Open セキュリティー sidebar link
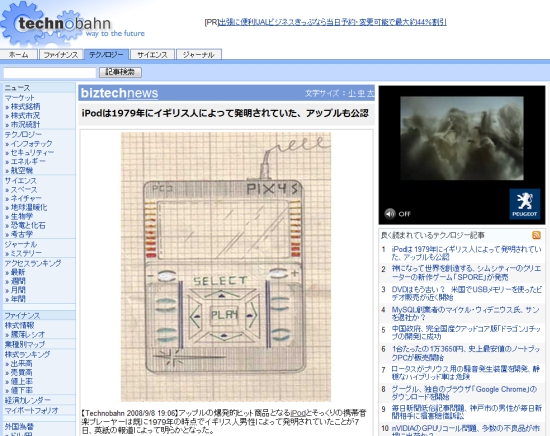 point(32,153)
